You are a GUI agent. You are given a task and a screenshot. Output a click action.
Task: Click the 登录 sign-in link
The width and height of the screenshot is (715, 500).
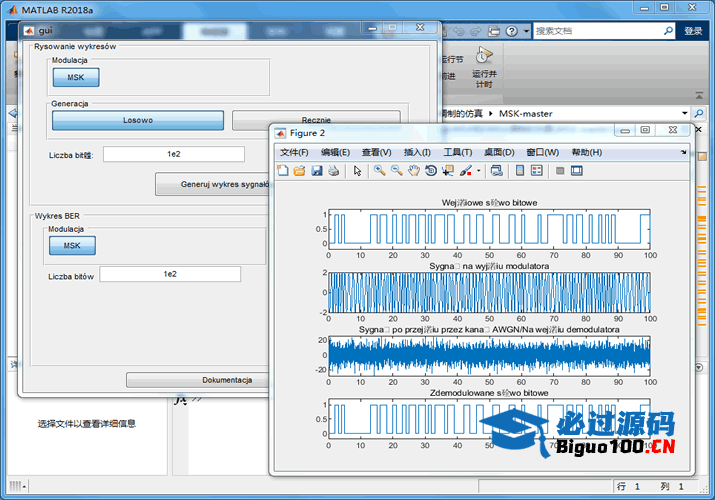693,31
